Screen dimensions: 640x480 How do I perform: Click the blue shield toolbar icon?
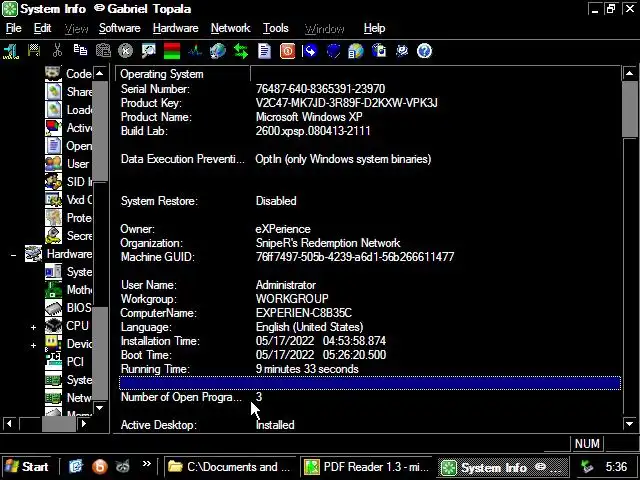tap(333, 51)
